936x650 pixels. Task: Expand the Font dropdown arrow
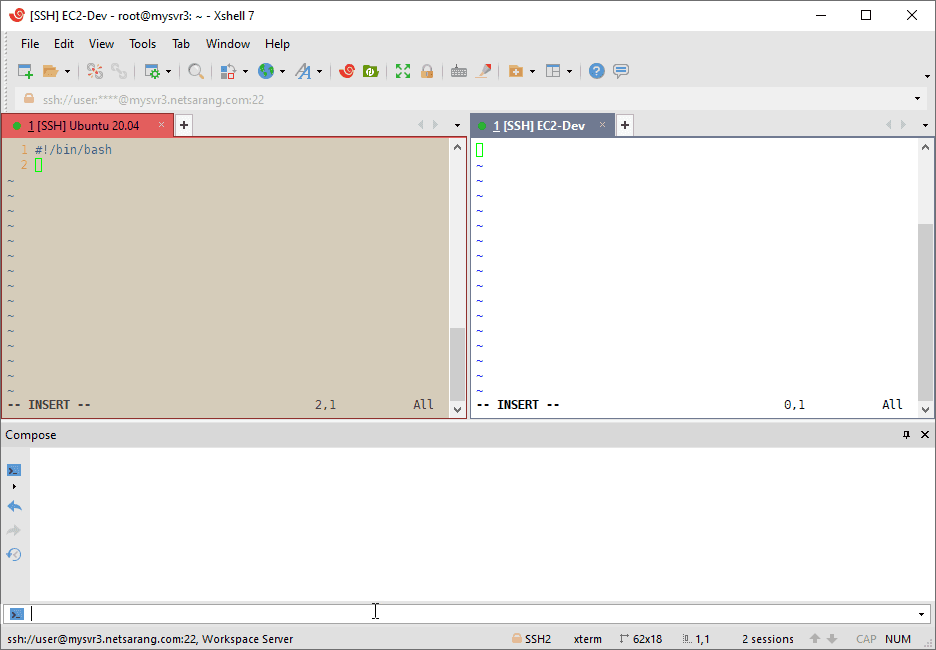pyautogui.click(x=319, y=72)
